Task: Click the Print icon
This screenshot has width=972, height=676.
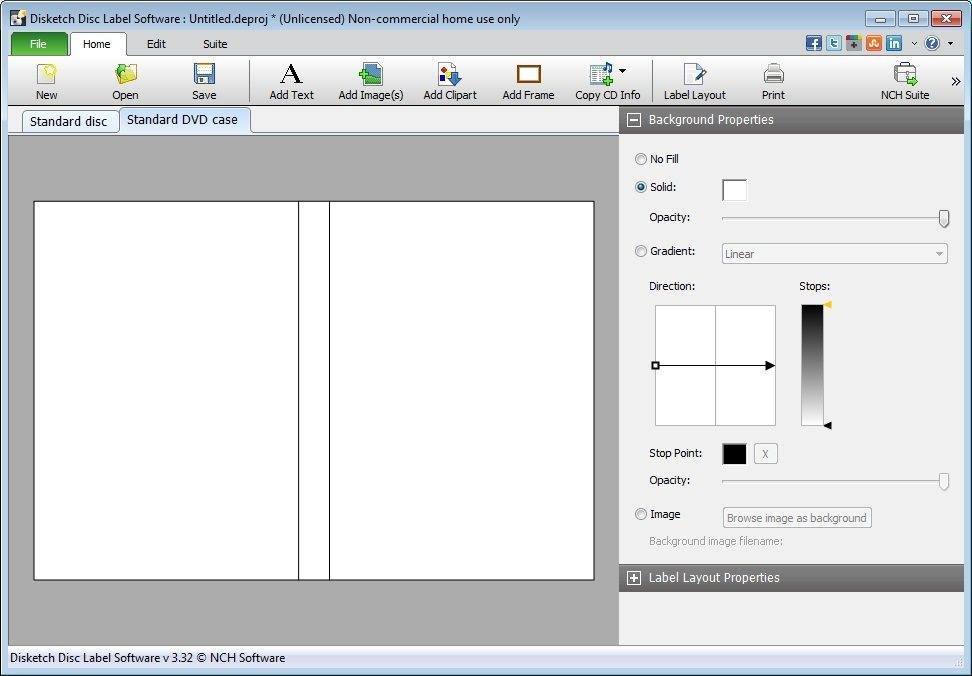Action: click(x=772, y=80)
